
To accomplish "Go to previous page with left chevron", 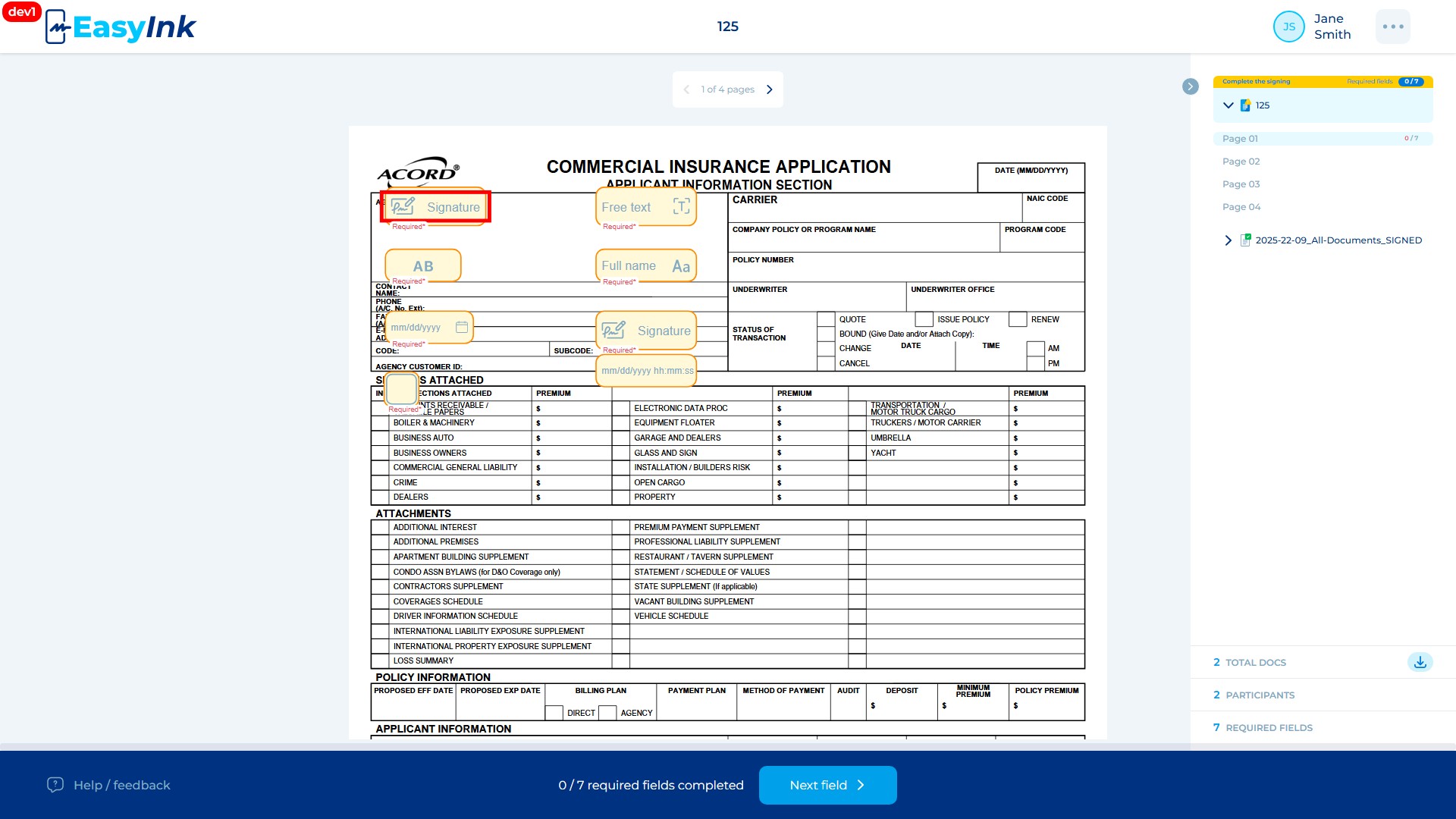I will pos(686,89).
